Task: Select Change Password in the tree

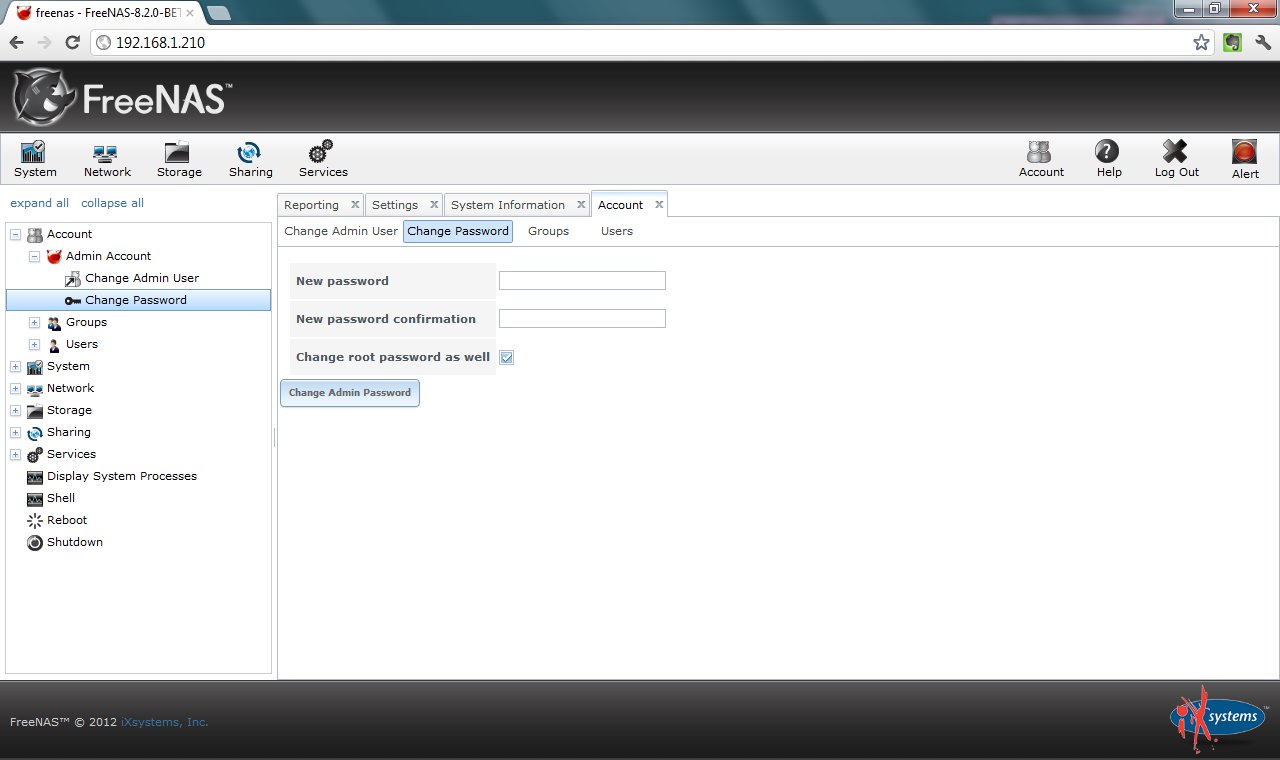Action: (x=138, y=300)
